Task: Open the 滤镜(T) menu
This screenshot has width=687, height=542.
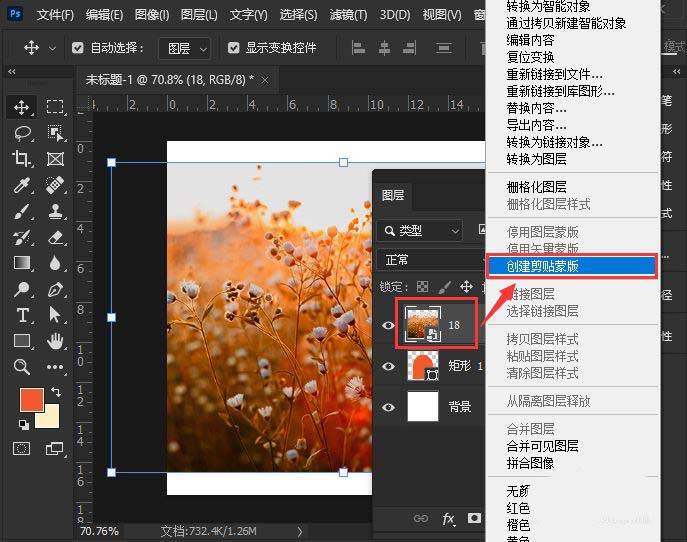Action: pyautogui.click(x=348, y=15)
